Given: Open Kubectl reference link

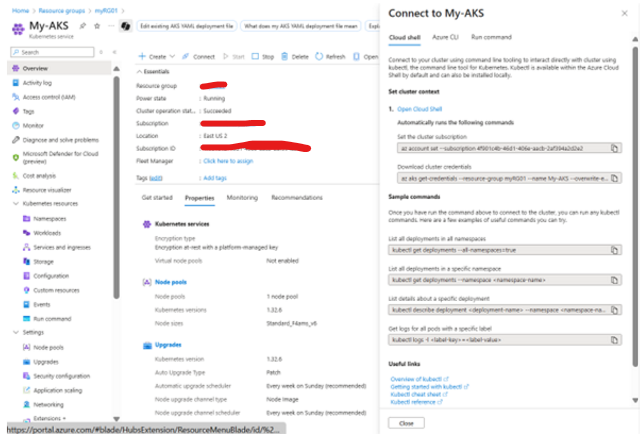Looking at the screenshot, I should click(416, 402).
